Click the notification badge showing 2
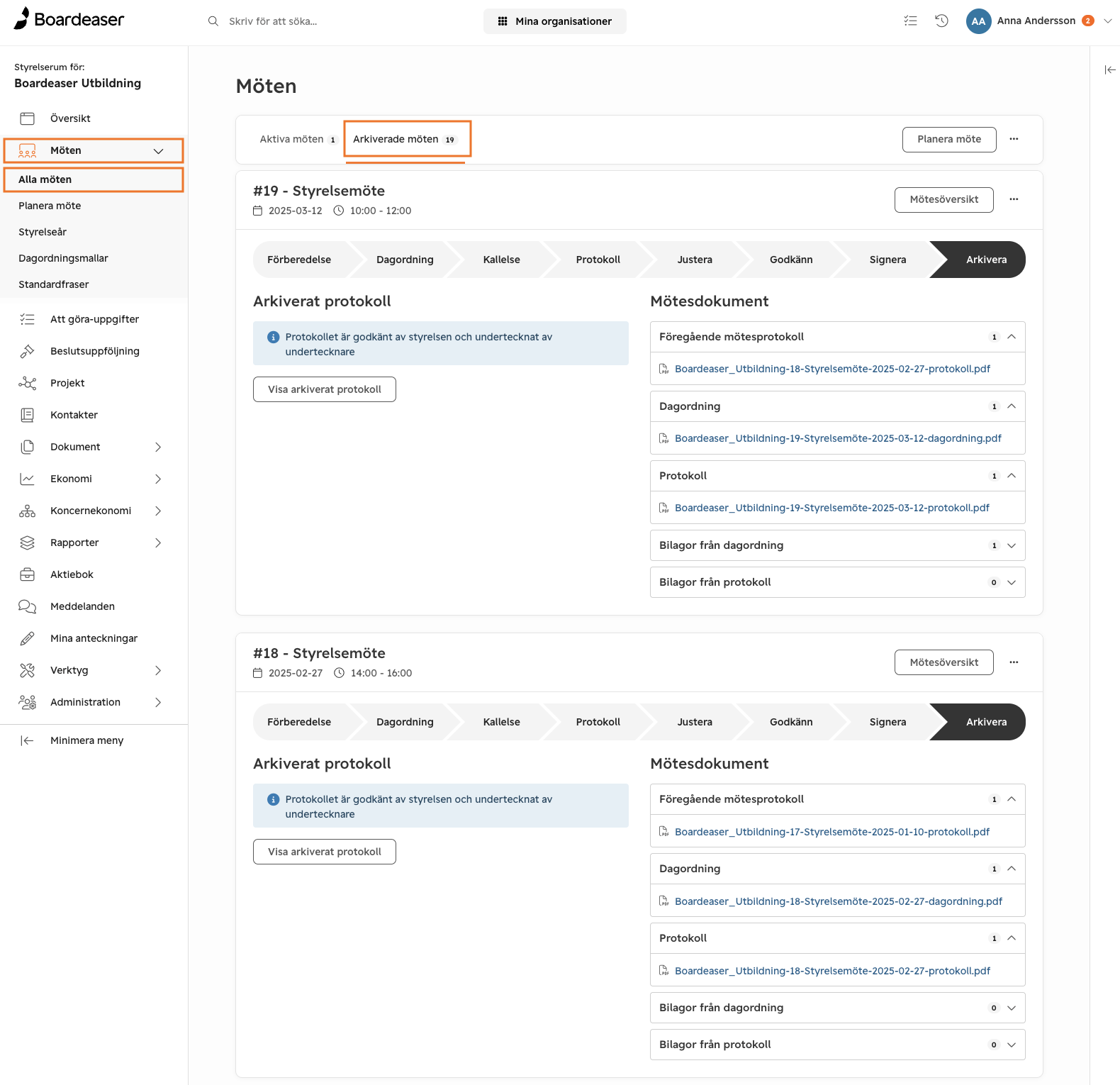The image size is (1120, 1085). click(x=1087, y=21)
